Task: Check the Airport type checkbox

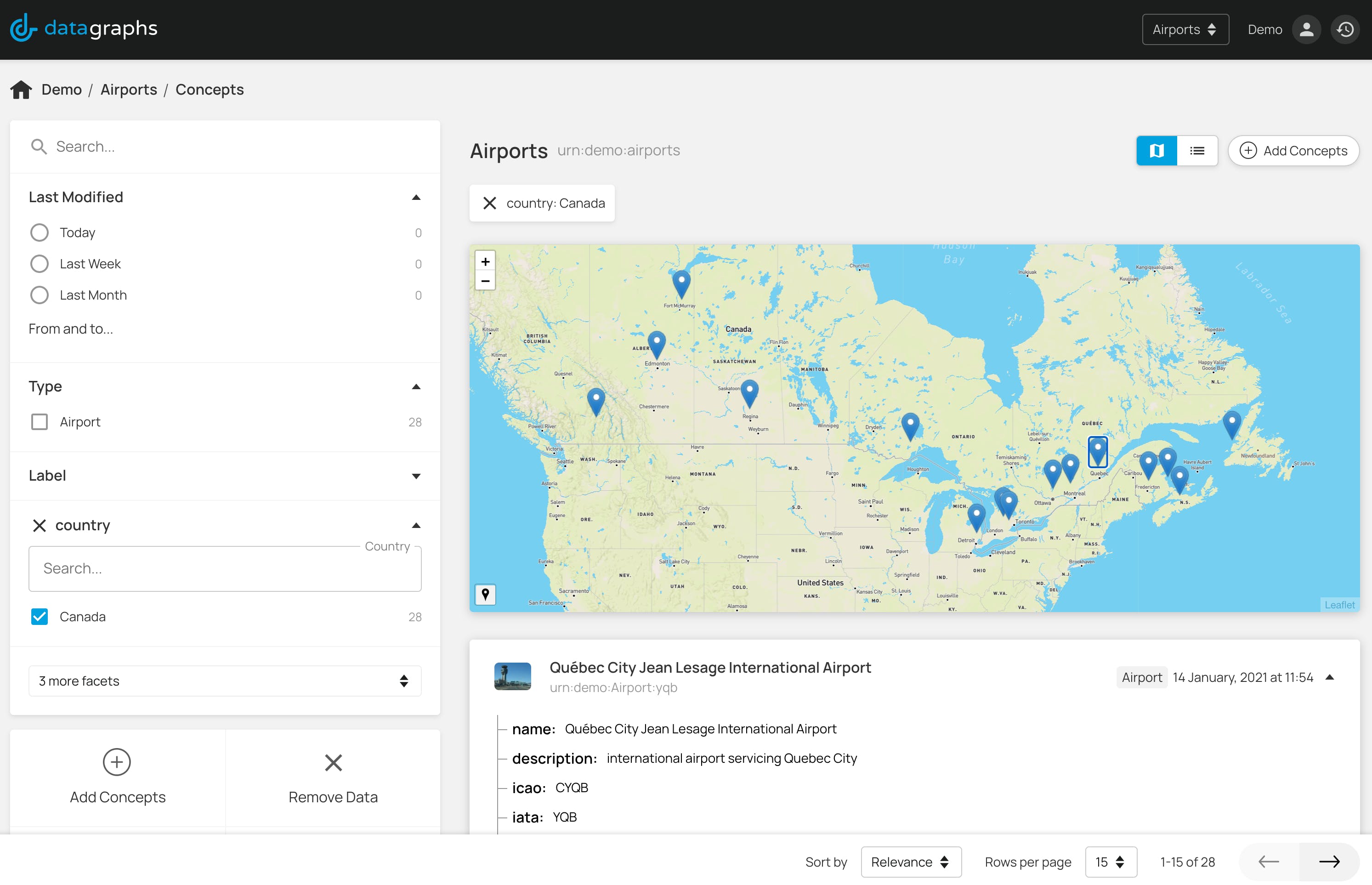Action: 39,422
